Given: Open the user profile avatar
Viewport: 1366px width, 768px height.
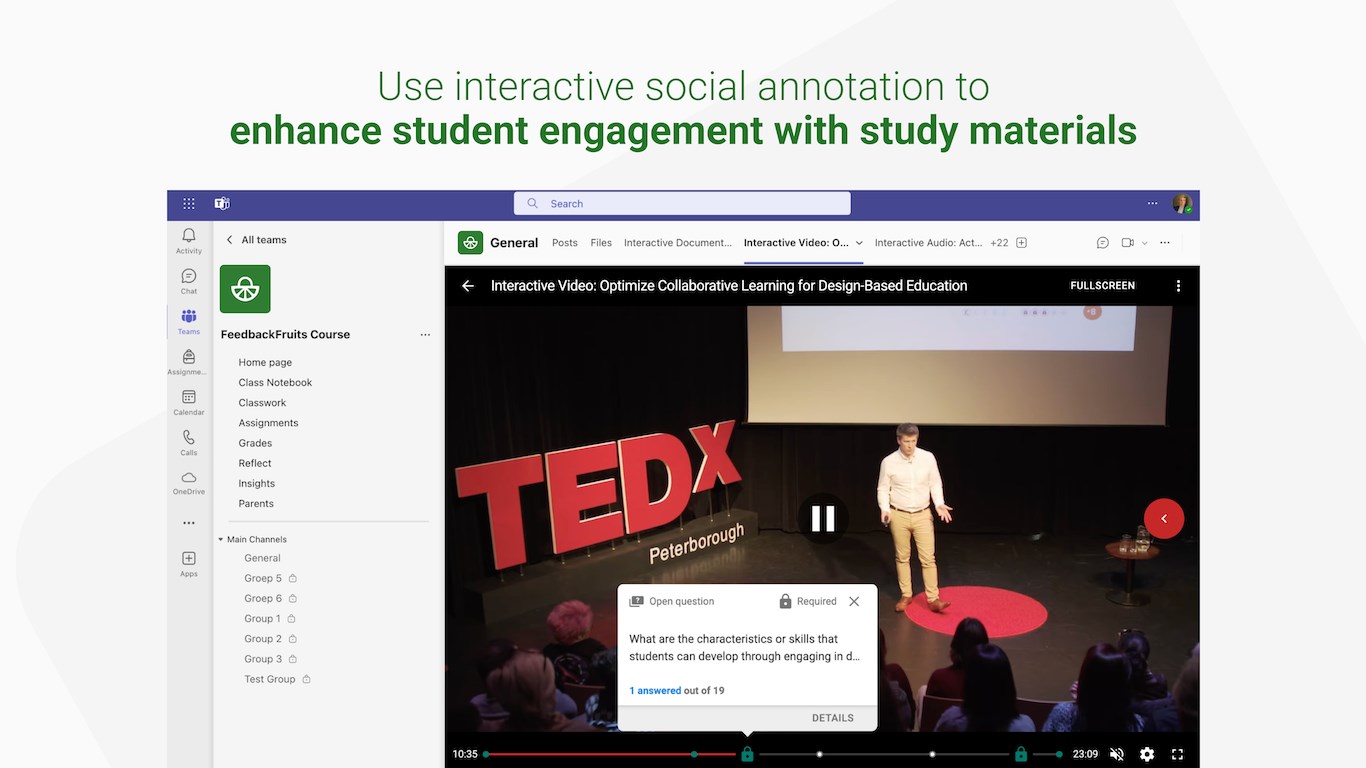Looking at the screenshot, I should pos(1182,204).
